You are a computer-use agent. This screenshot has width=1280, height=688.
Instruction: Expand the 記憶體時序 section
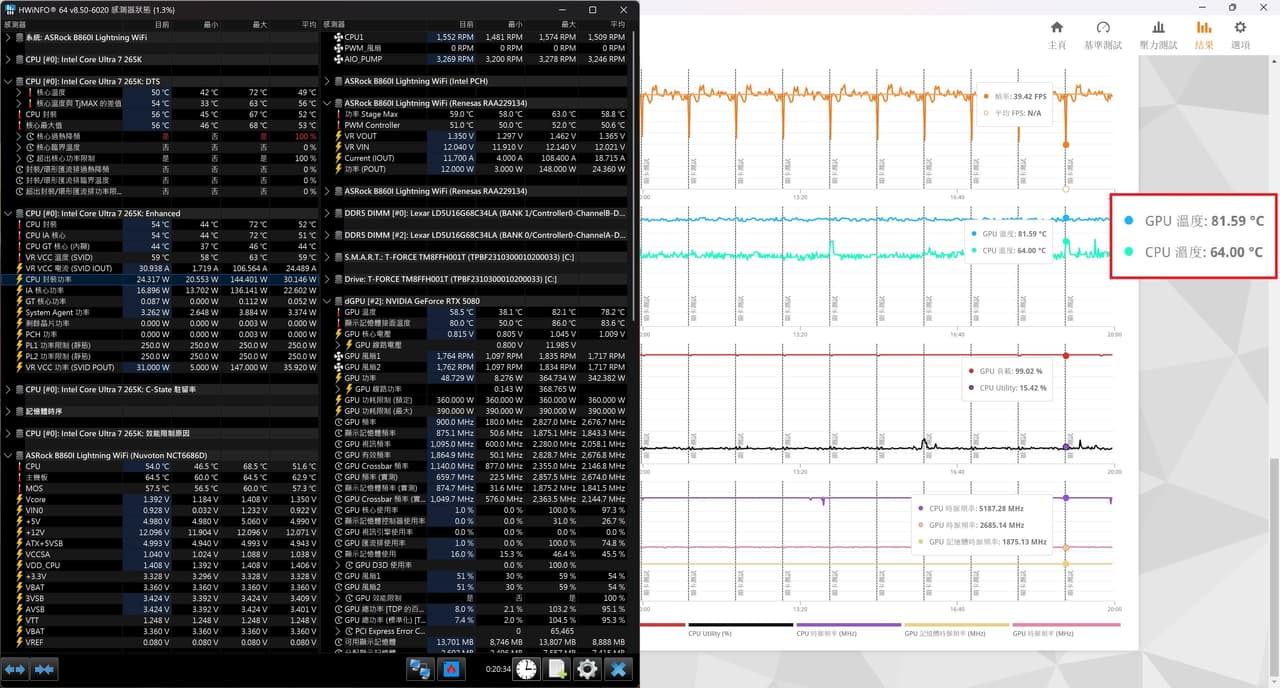pos(8,411)
